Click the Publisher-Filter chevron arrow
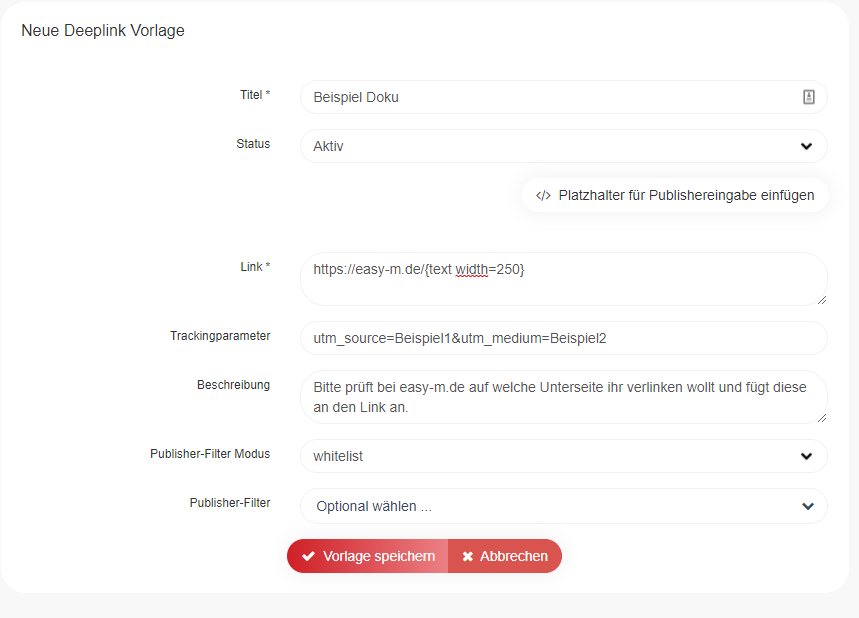 pyautogui.click(x=808, y=506)
